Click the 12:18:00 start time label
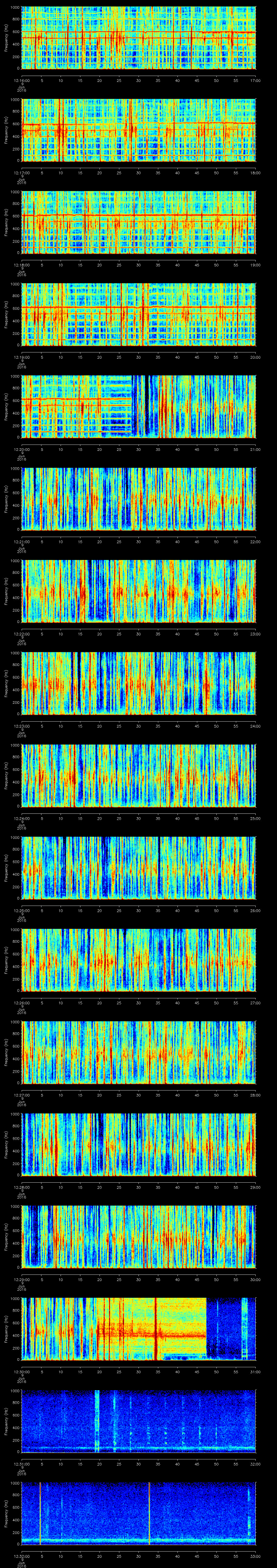 22,265
